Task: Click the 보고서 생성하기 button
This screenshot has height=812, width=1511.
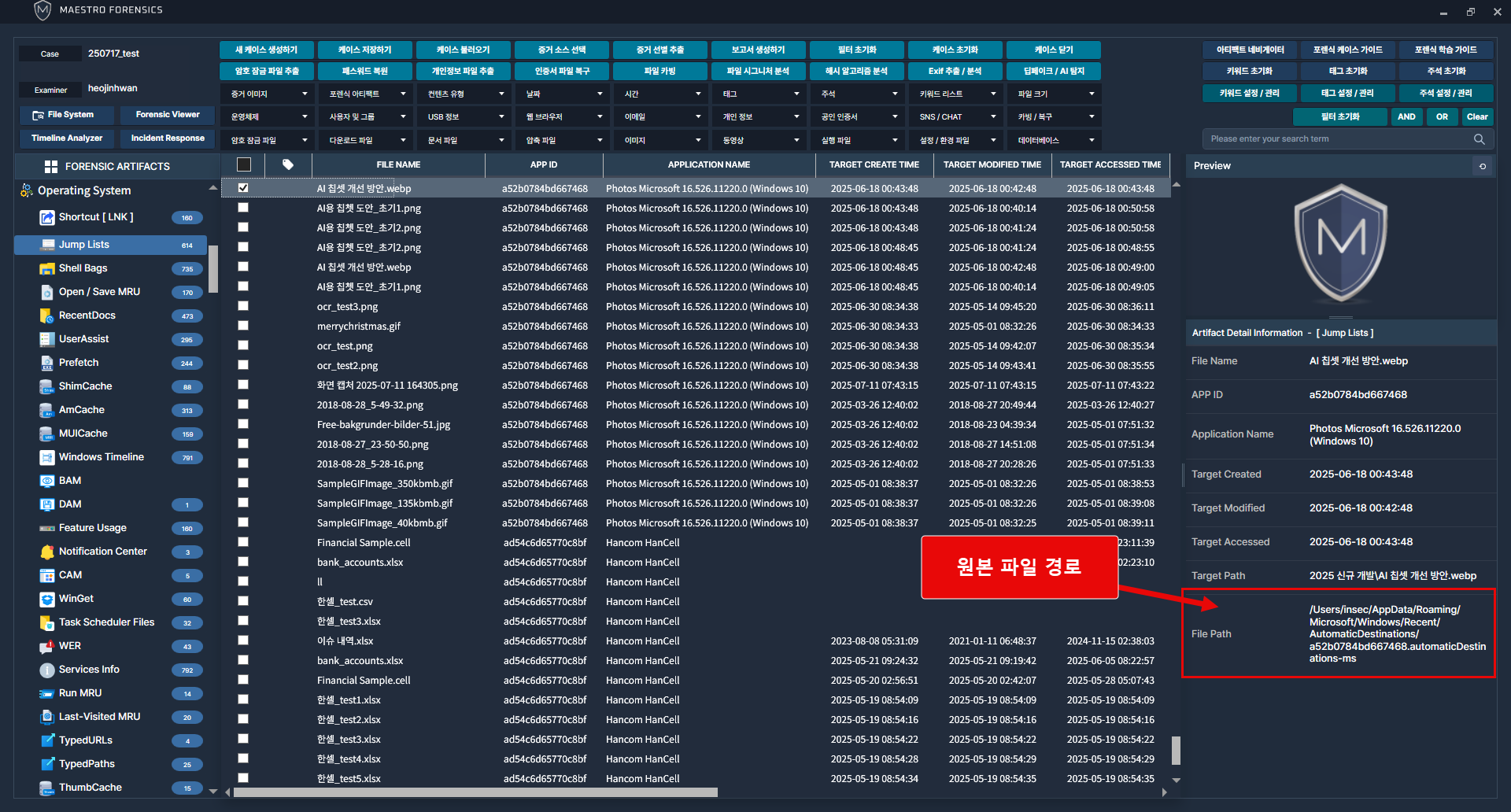Action: coord(758,50)
